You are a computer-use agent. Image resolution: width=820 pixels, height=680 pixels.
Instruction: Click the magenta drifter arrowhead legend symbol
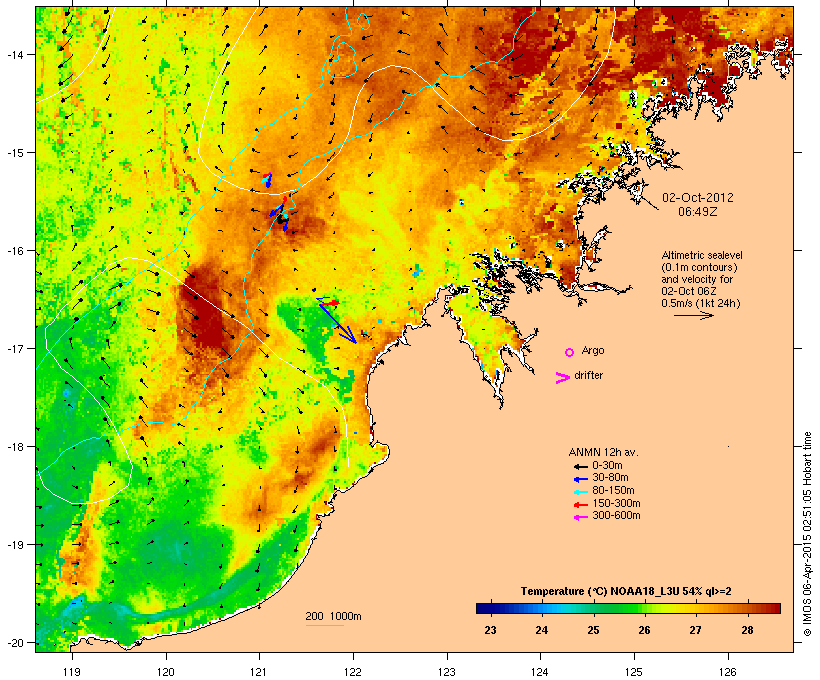click(x=562, y=378)
